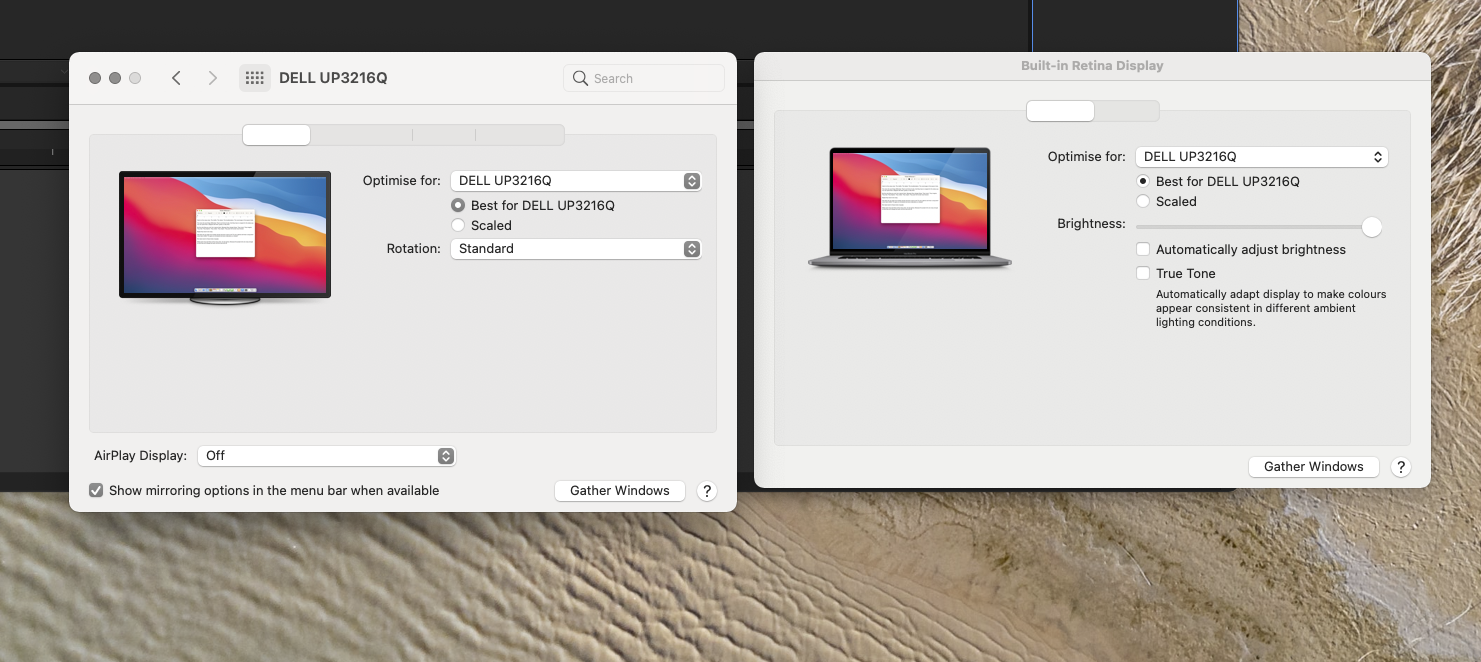The height and width of the screenshot is (662, 1481).
Task: Click the DELL monitor preview thumbnail
Action: [225, 237]
